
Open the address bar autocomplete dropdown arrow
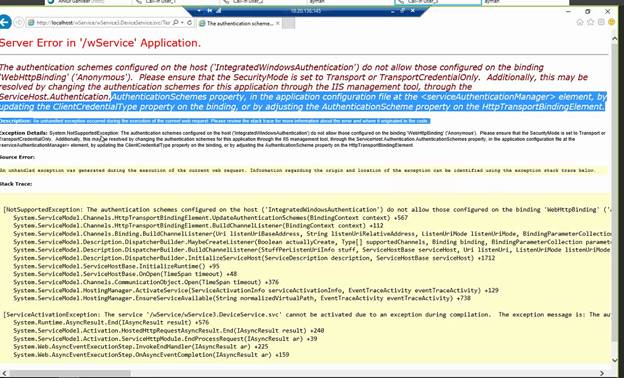[182, 23]
